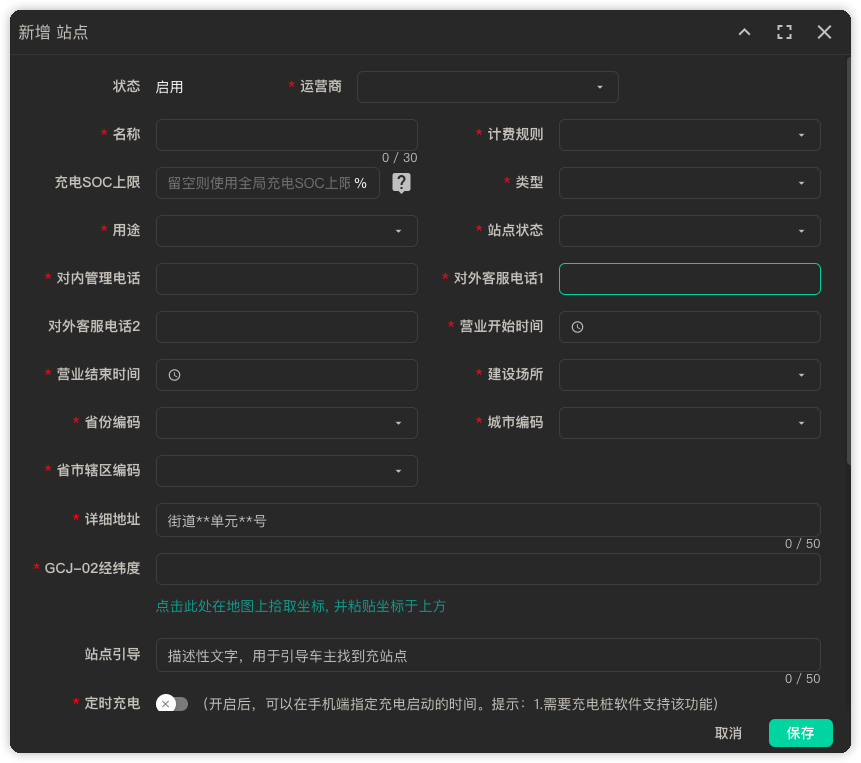Open the 用途 dropdown
Image resolution: width=861 pixels, height=763 pixels.
click(287, 231)
